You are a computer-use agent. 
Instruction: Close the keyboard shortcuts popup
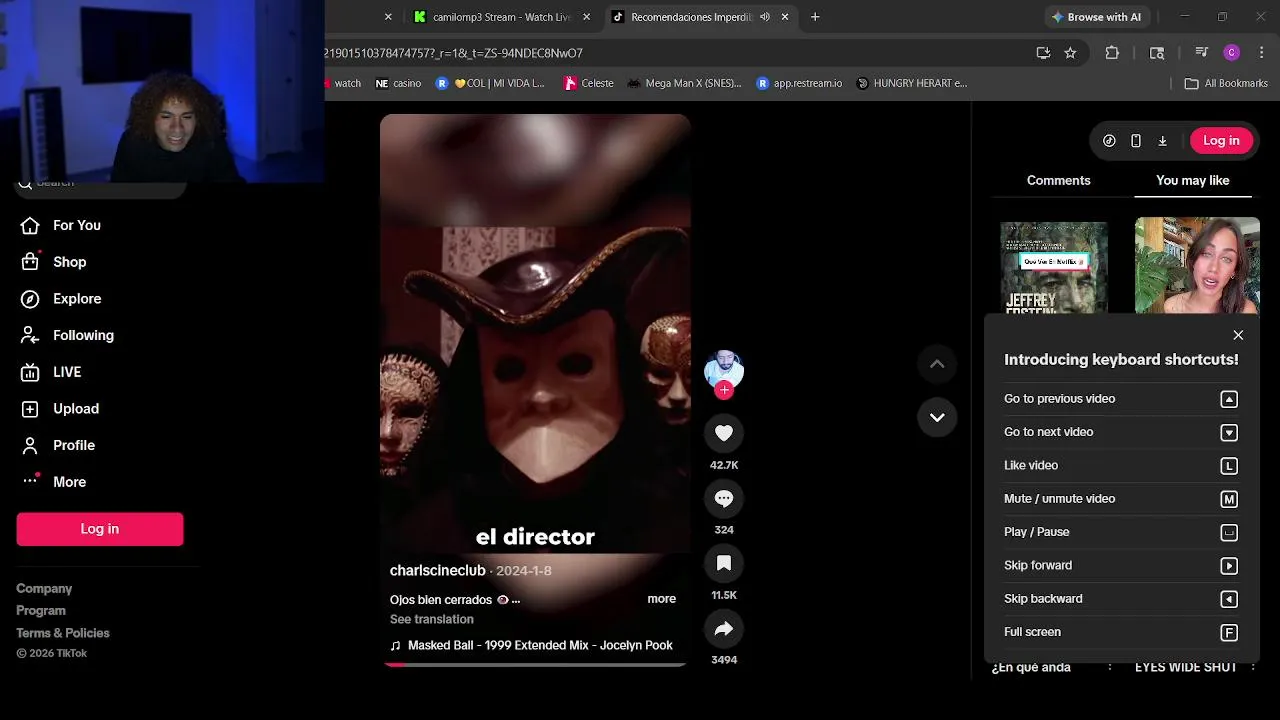tap(1238, 335)
